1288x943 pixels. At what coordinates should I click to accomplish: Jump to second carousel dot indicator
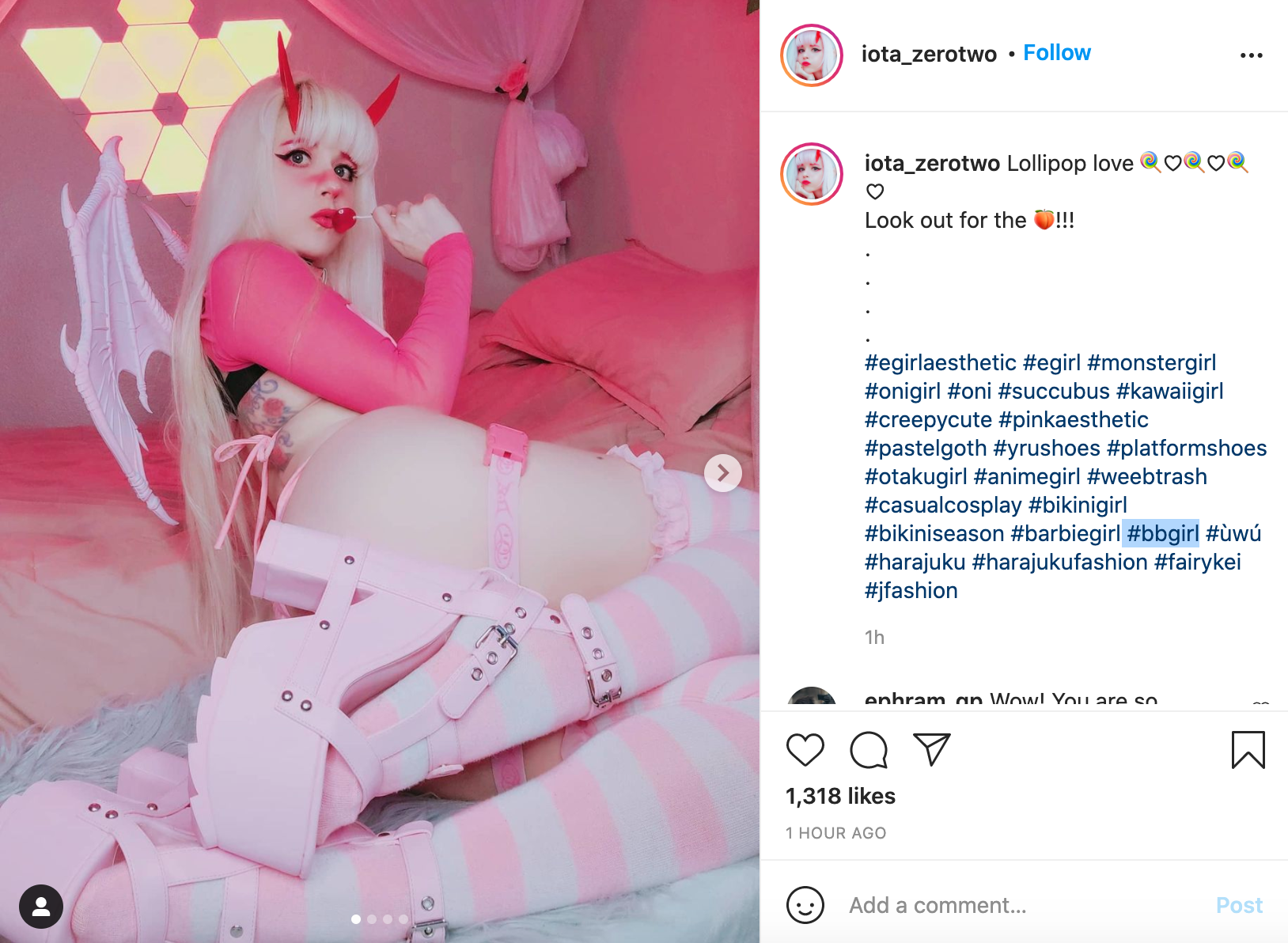(372, 919)
